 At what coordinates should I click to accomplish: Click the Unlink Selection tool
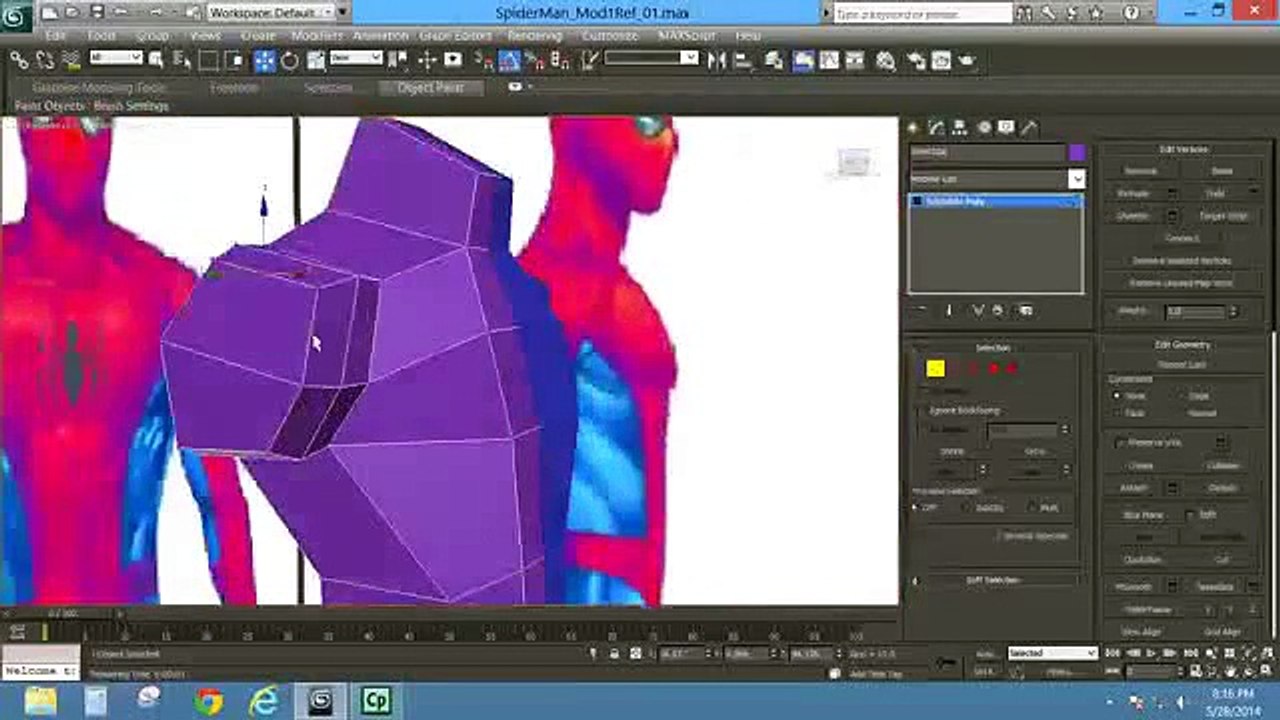pos(45,60)
